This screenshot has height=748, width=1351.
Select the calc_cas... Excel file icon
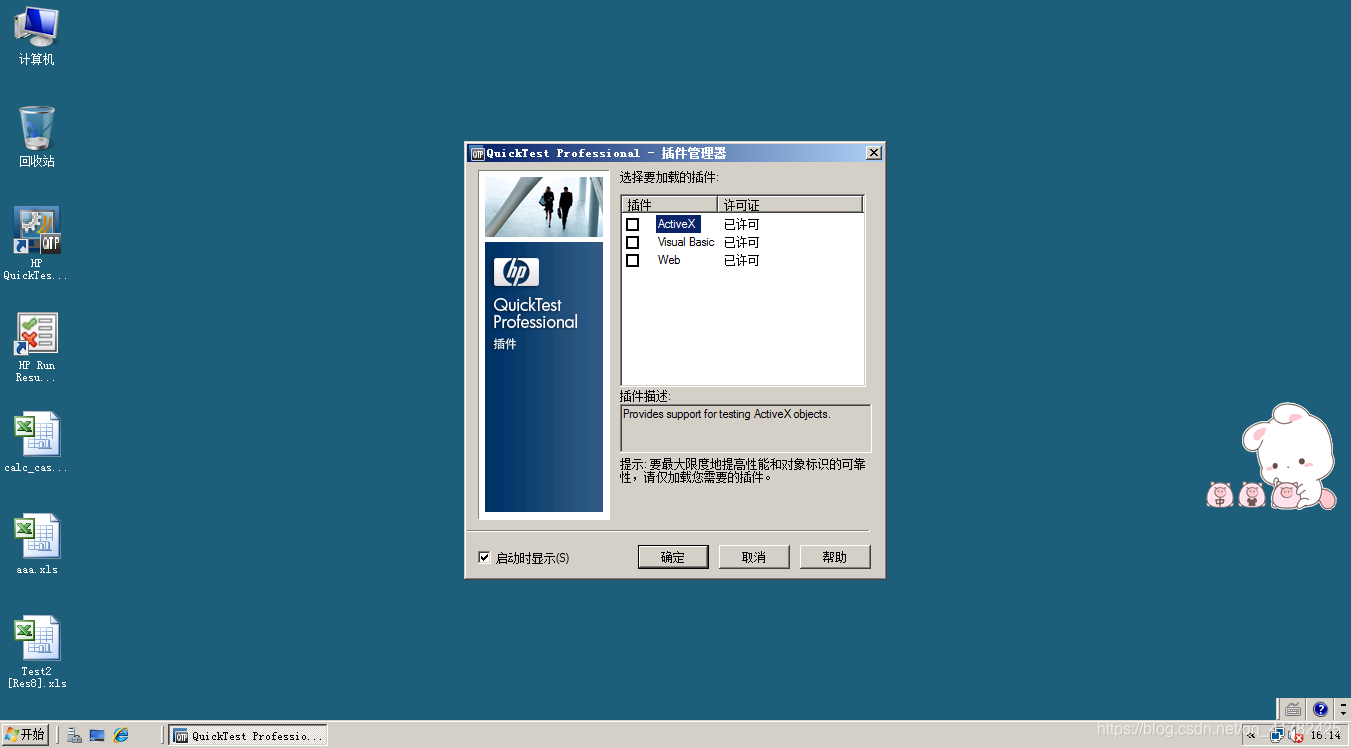click(36, 442)
